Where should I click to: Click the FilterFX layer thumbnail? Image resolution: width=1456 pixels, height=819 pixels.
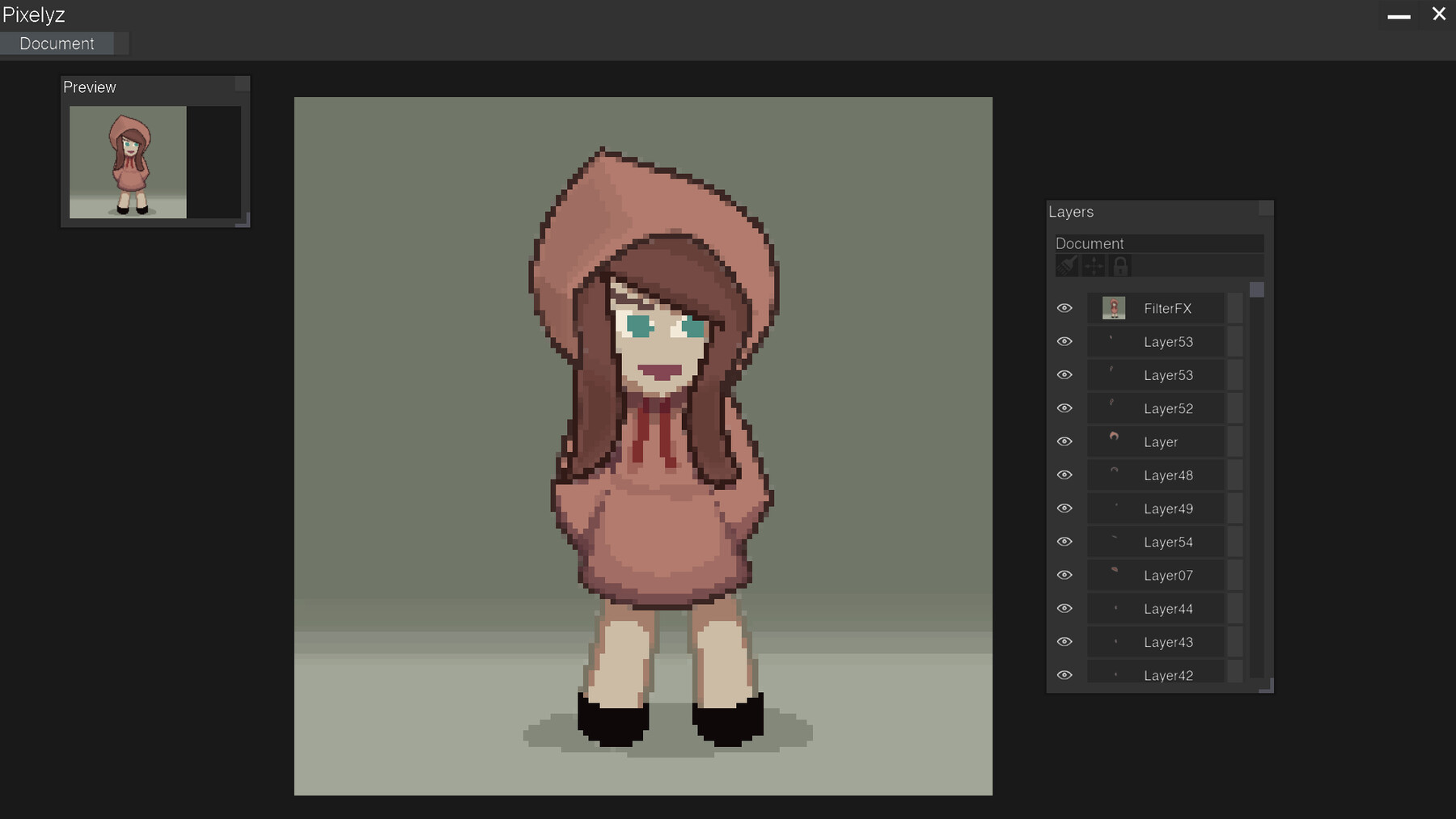(1114, 307)
